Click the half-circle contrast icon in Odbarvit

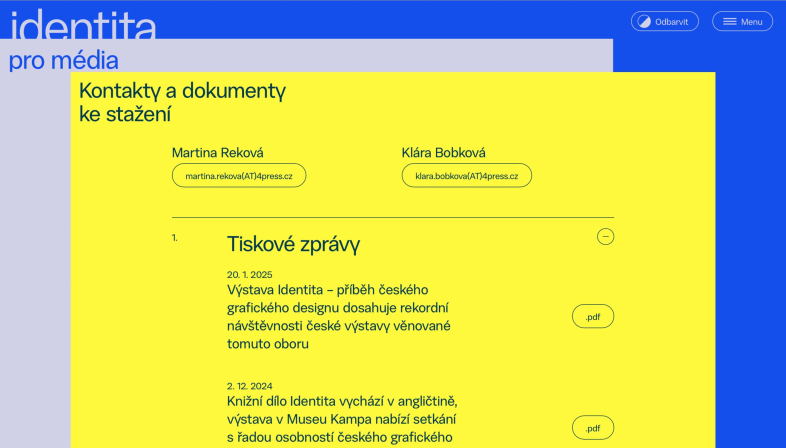644,22
